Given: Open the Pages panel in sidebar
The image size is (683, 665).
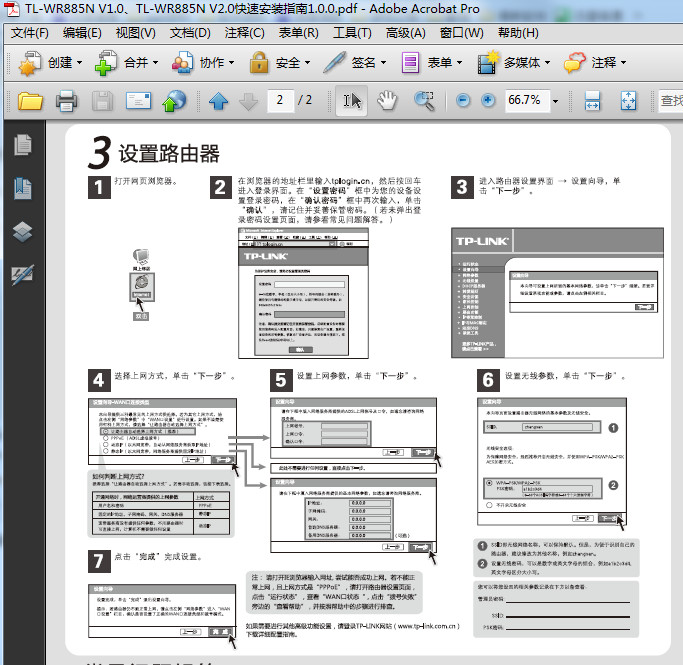Looking at the screenshot, I should click(x=23, y=145).
